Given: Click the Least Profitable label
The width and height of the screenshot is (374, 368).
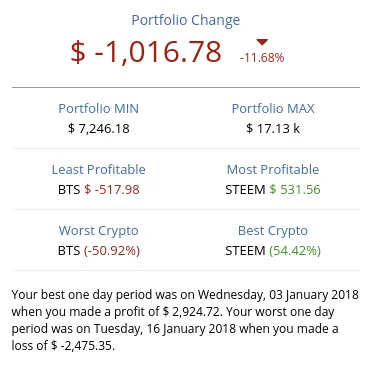Looking at the screenshot, I should point(99,170).
